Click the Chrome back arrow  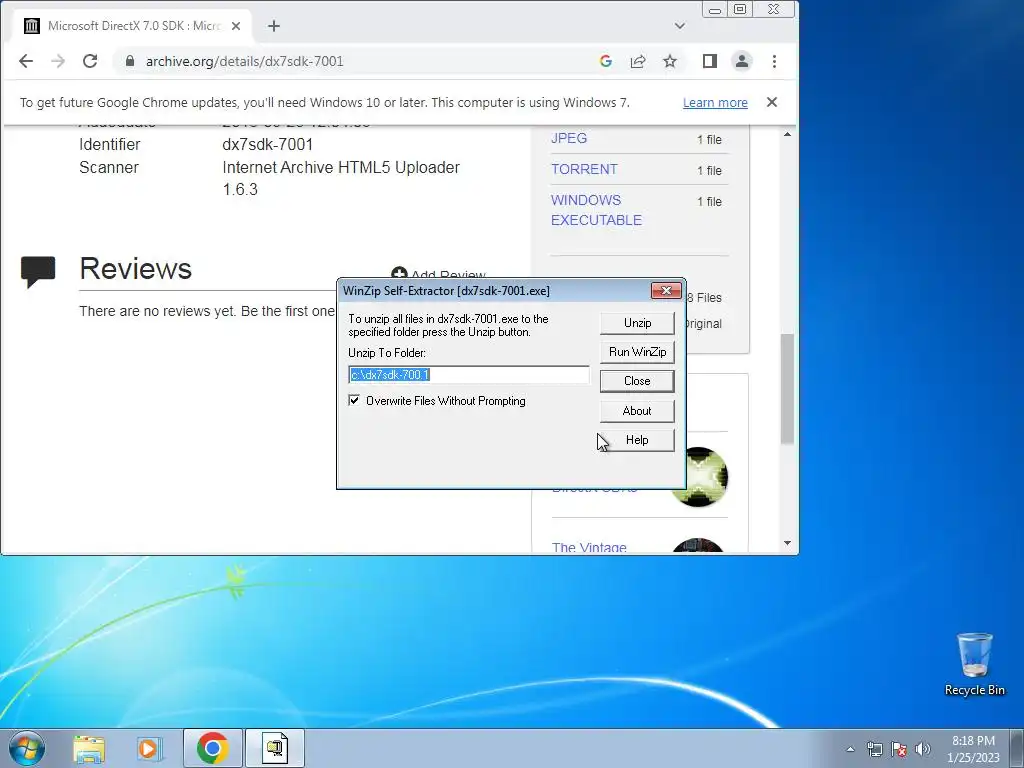pyautogui.click(x=25, y=61)
